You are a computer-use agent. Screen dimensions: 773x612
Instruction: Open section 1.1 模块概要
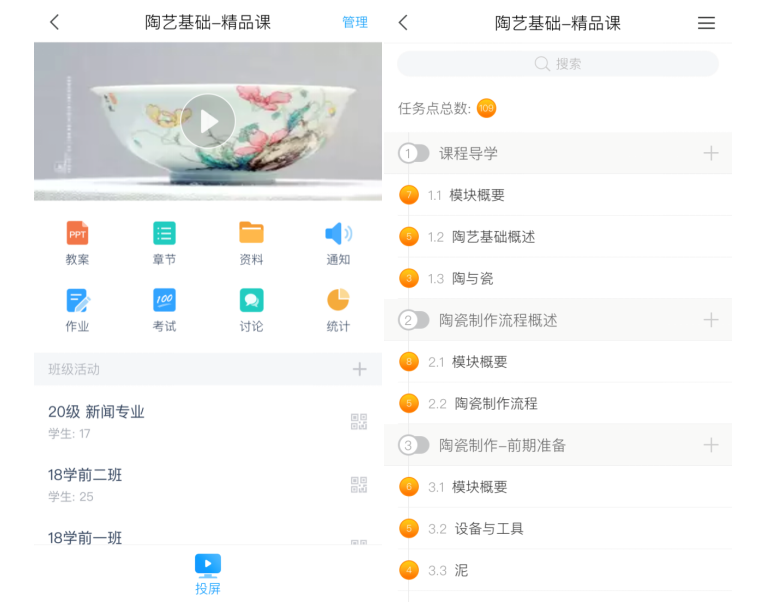558,195
